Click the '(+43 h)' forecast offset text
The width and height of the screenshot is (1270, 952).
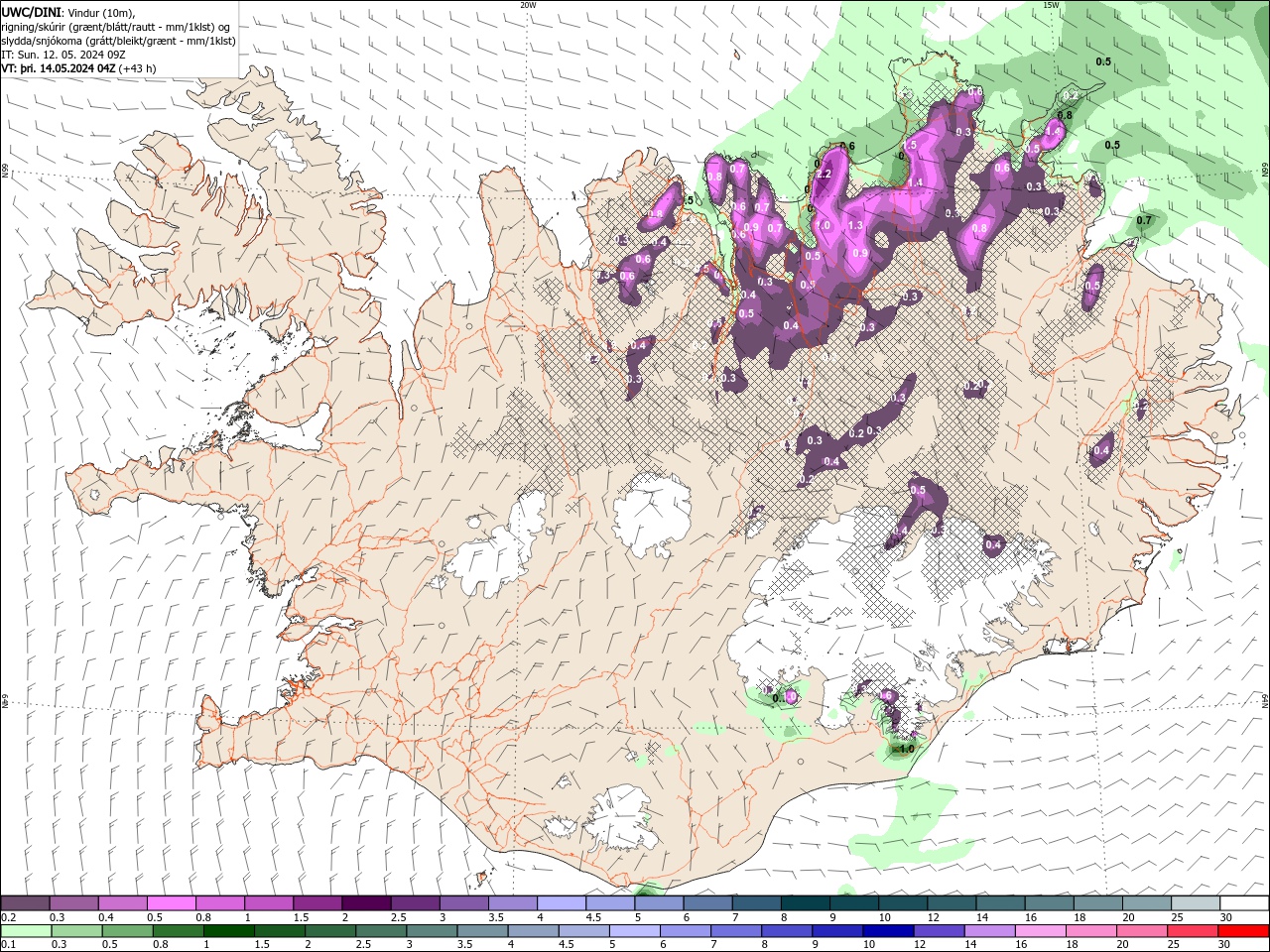pyautogui.click(x=138, y=68)
